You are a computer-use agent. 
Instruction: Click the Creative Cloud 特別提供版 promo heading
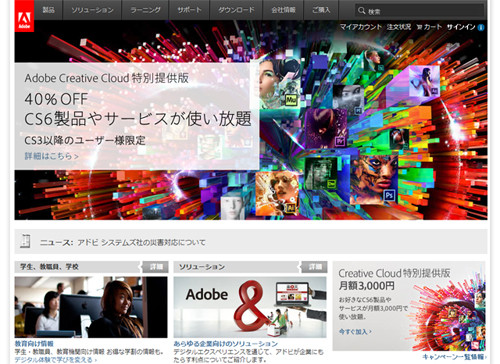[x=394, y=273]
